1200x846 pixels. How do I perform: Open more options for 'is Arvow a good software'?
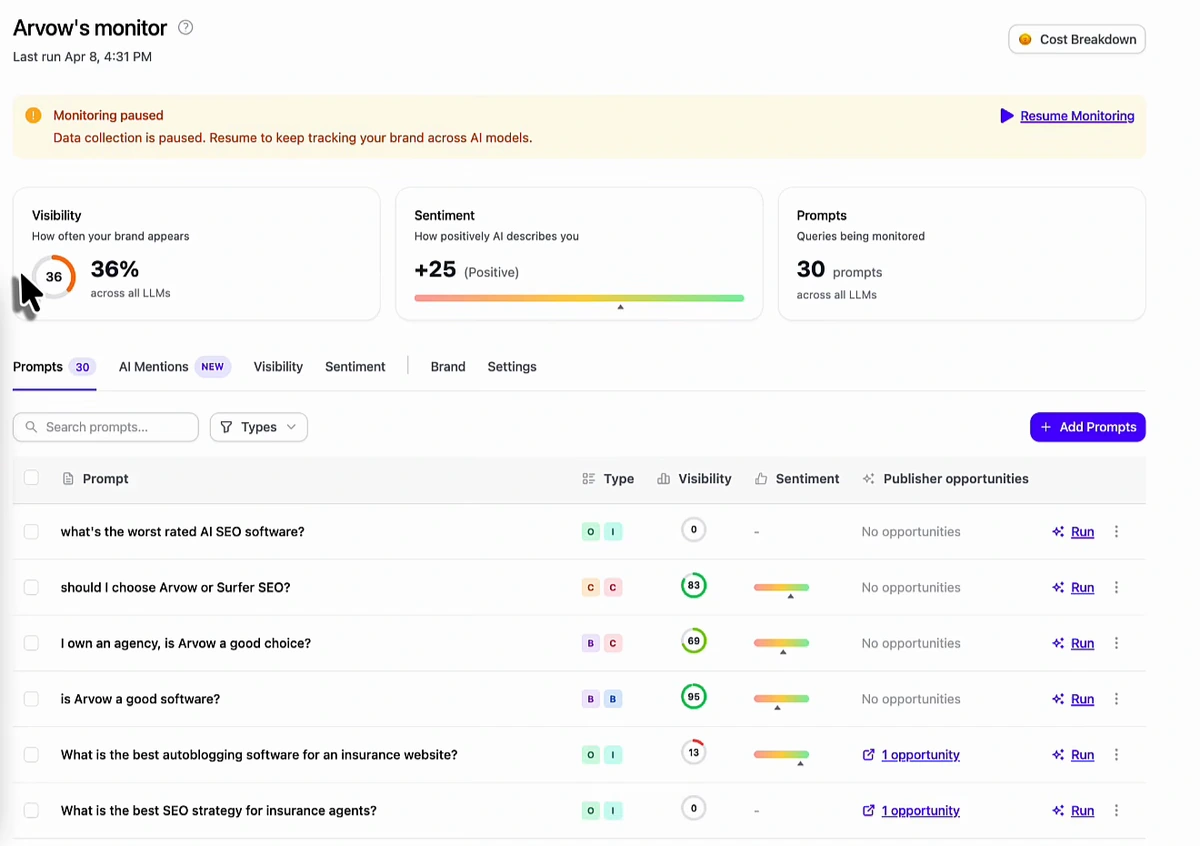(x=1117, y=700)
